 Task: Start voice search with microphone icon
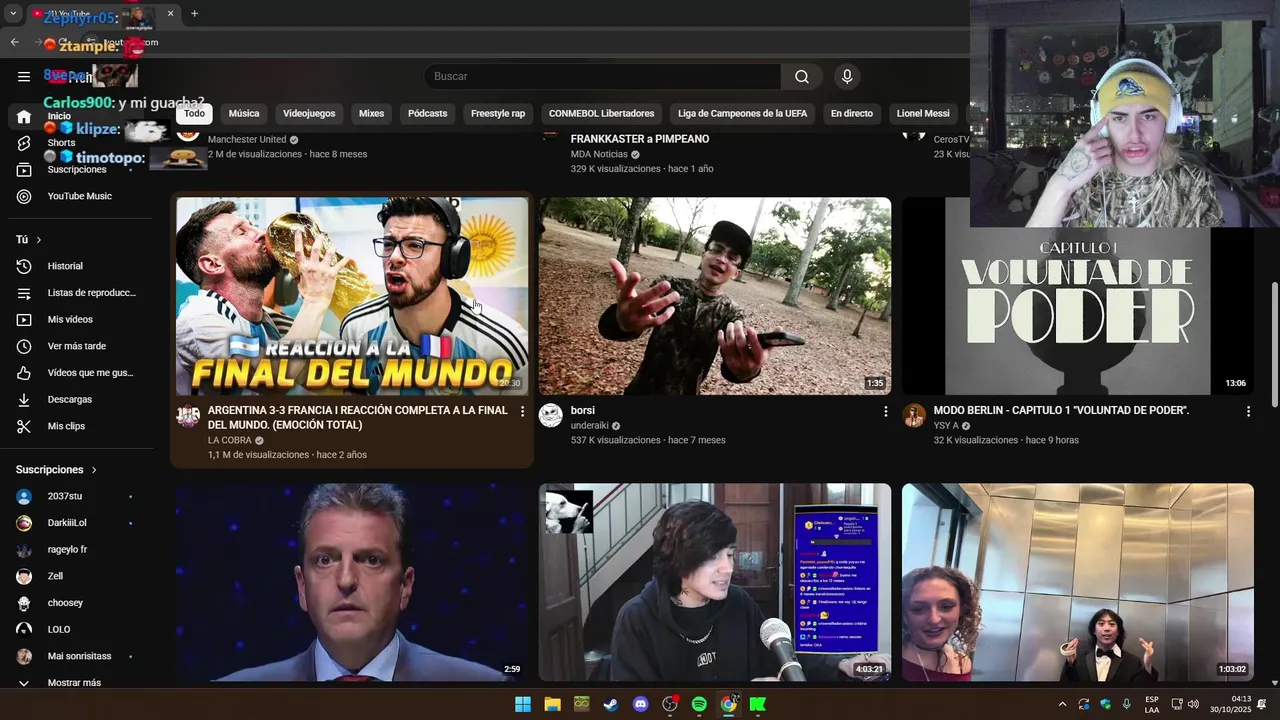847,76
